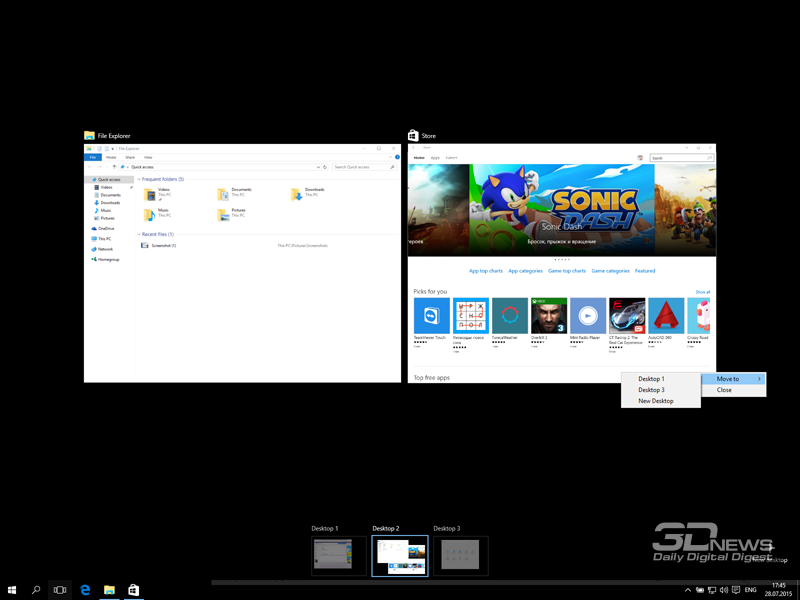Open the View ribbon tab in File Explorer

[x=148, y=158]
